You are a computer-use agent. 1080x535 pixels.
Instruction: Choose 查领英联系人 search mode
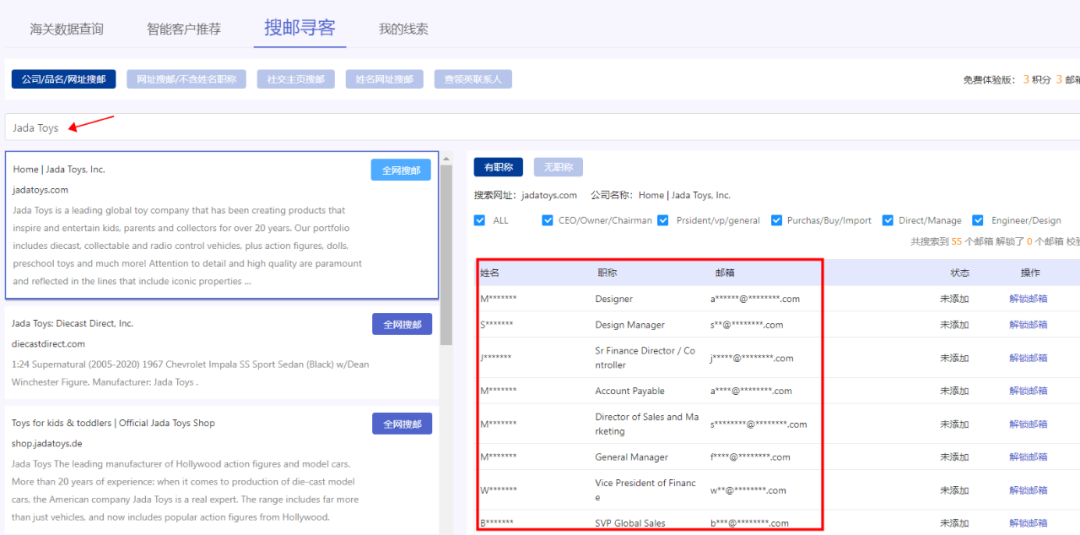pos(472,79)
